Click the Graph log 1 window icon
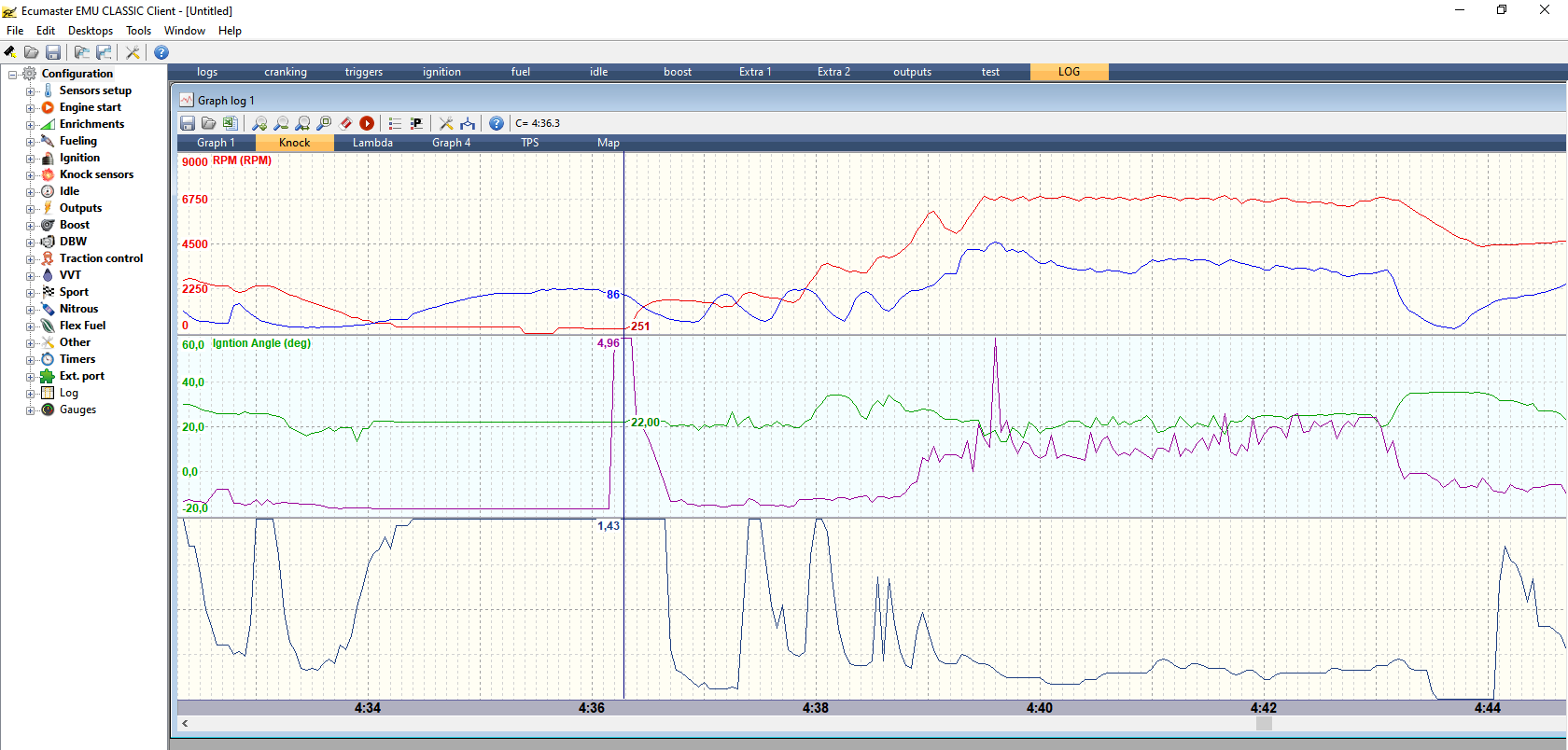 [x=187, y=100]
